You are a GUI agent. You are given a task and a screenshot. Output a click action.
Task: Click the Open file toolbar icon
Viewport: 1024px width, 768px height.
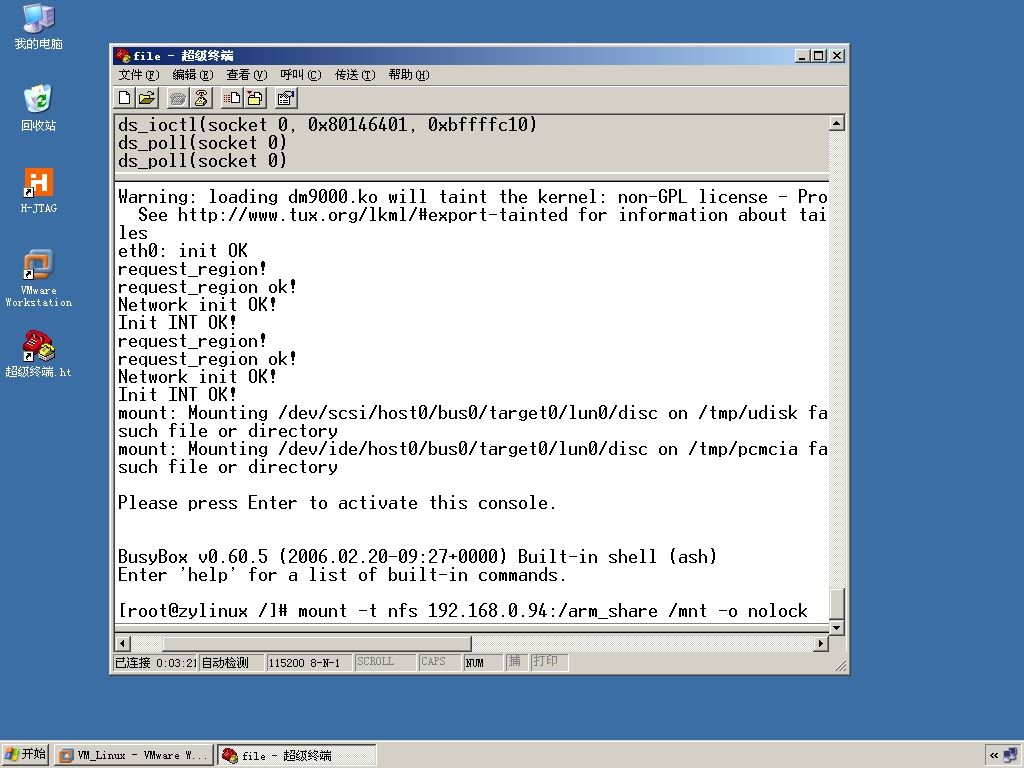click(x=147, y=98)
